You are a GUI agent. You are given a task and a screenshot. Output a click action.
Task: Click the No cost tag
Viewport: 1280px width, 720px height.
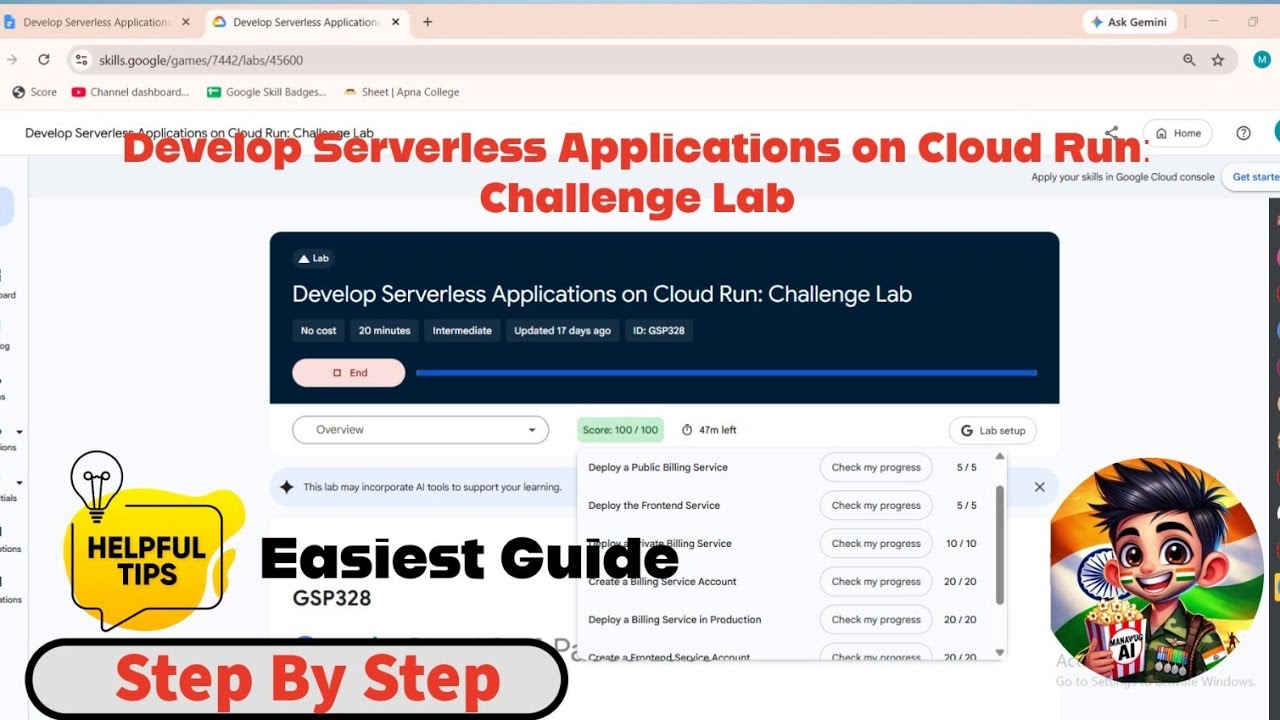click(319, 330)
